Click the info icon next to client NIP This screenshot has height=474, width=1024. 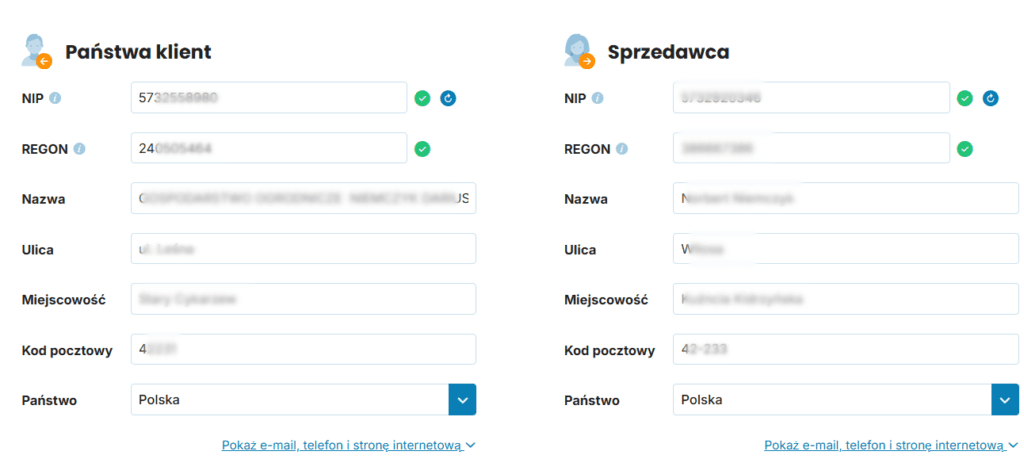(x=55, y=98)
